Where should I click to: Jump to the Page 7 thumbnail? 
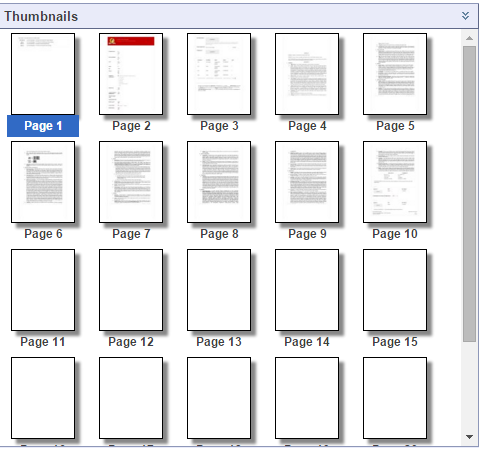131,182
